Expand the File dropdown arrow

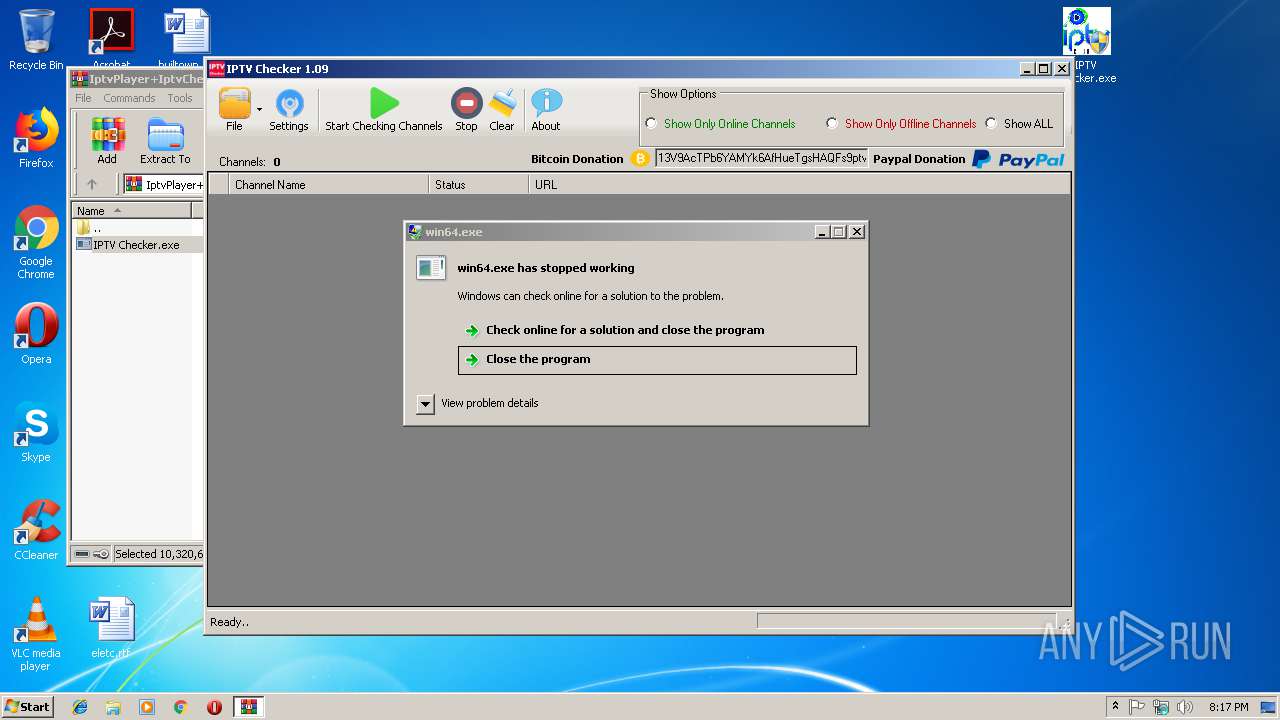click(x=259, y=109)
